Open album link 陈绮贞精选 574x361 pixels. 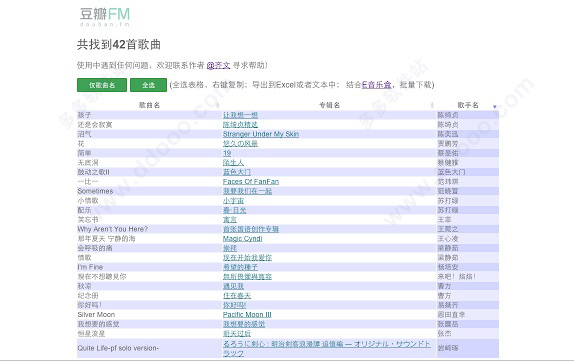(x=240, y=124)
